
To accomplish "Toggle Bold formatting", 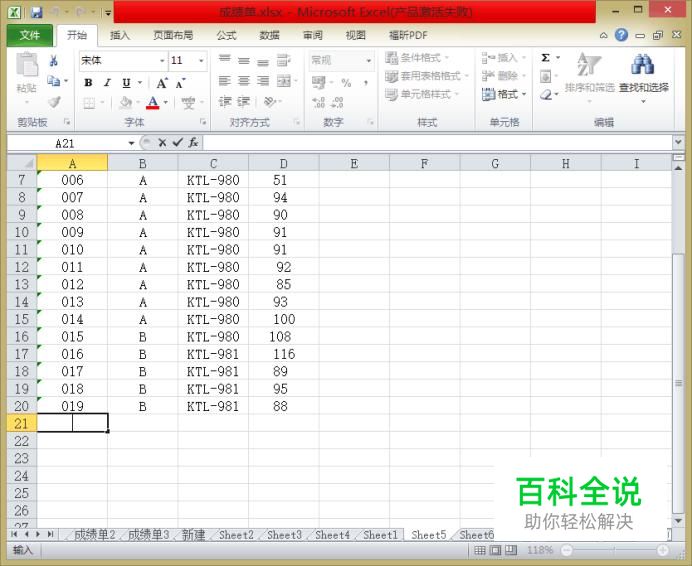I will pyautogui.click(x=88, y=83).
